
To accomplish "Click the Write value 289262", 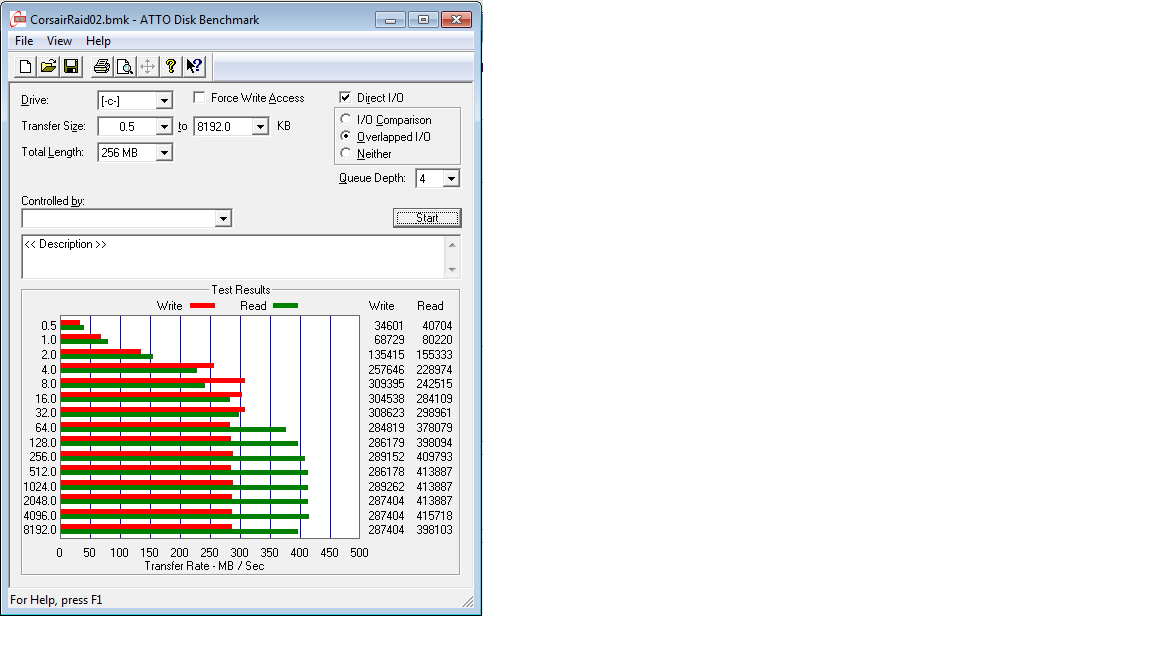I will (386, 486).
